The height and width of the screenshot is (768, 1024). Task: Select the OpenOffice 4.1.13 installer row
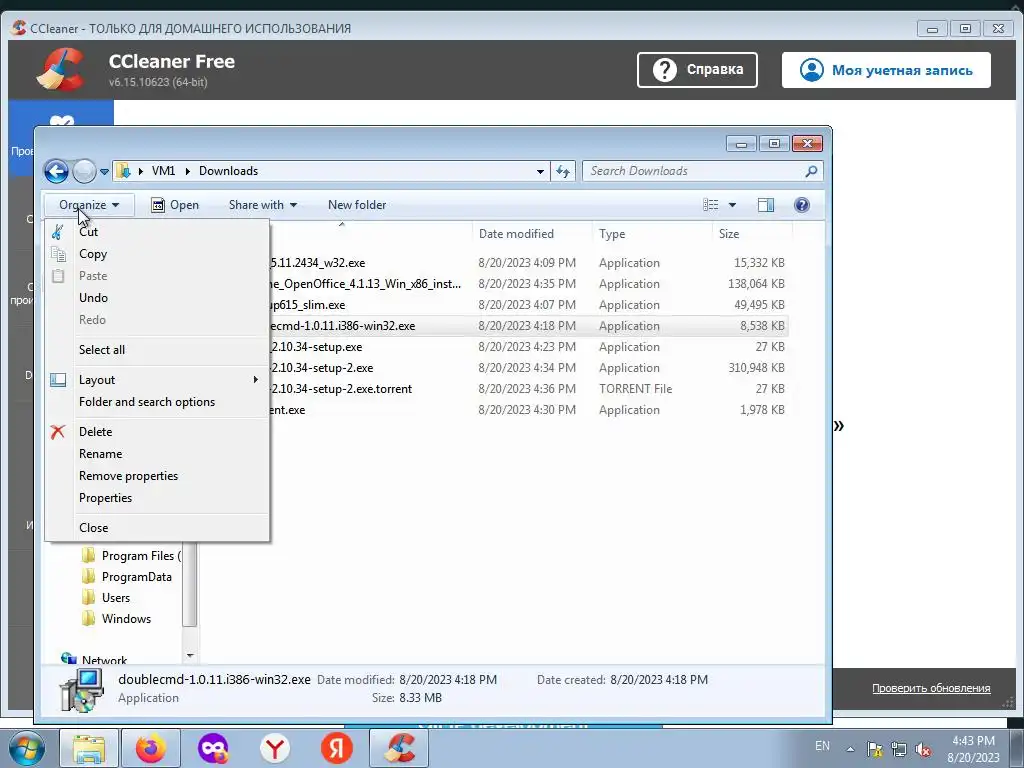click(x=528, y=284)
